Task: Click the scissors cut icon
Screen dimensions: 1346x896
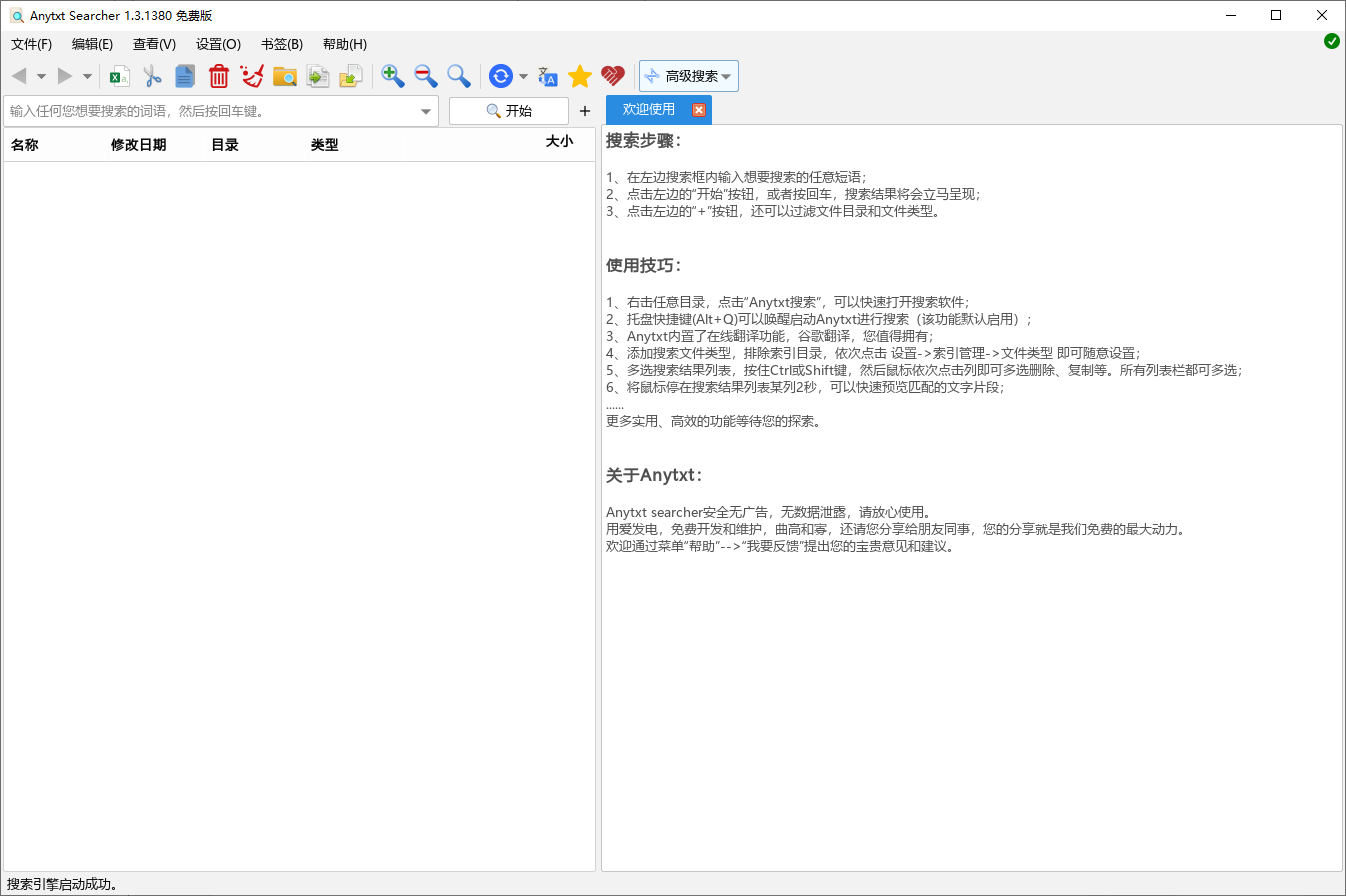Action: tap(153, 76)
